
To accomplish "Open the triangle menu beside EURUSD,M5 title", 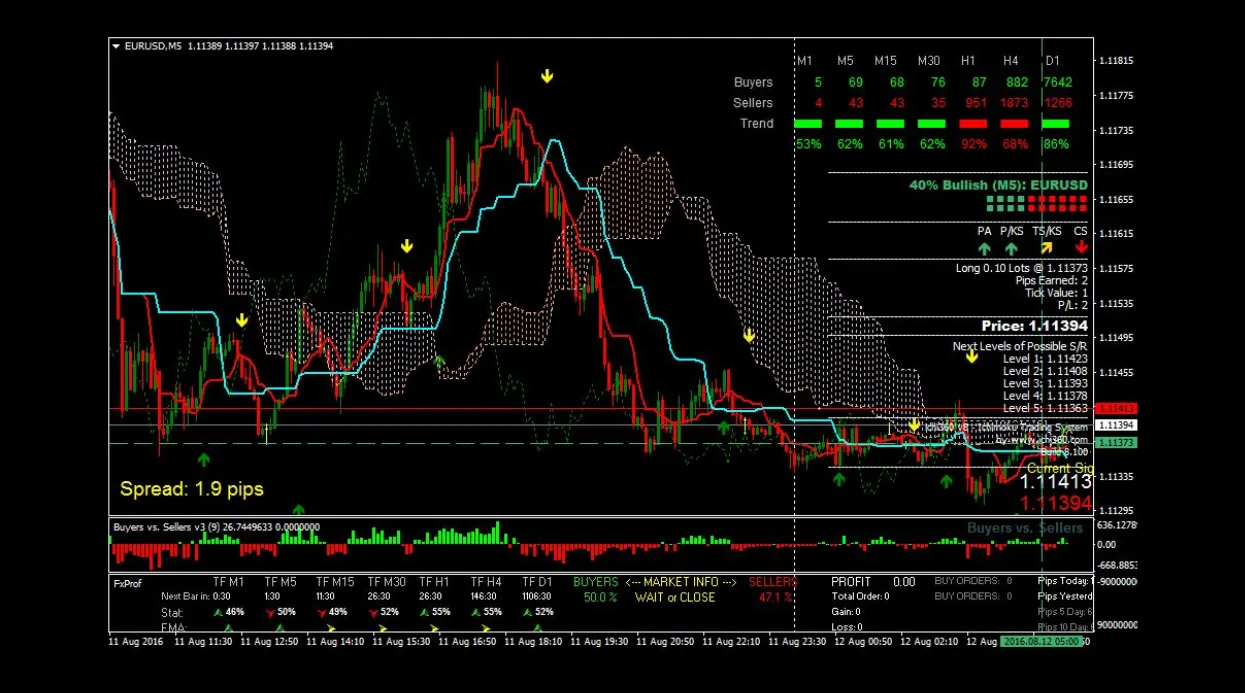I will tap(116, 46).
